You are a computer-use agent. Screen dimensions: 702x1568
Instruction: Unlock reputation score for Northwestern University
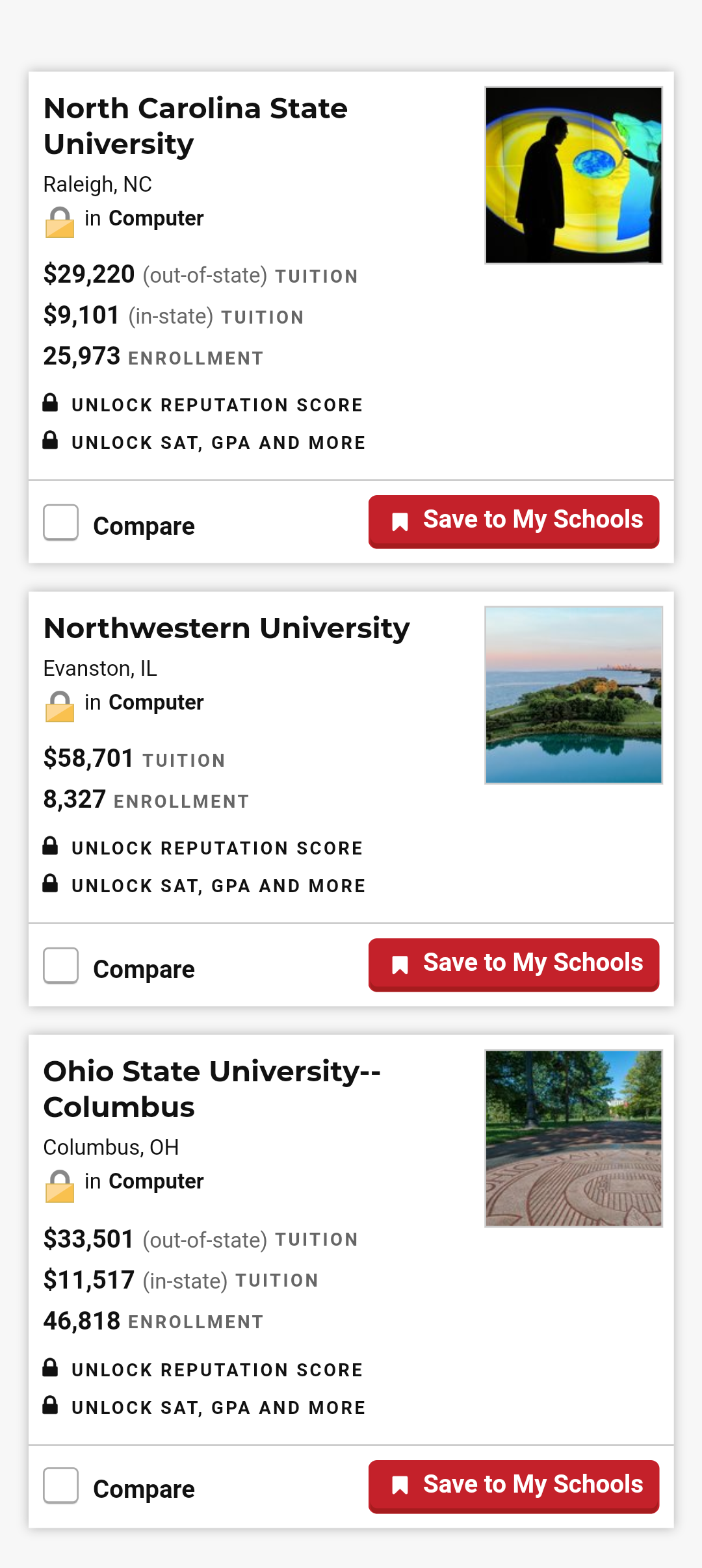pos(217,849)
